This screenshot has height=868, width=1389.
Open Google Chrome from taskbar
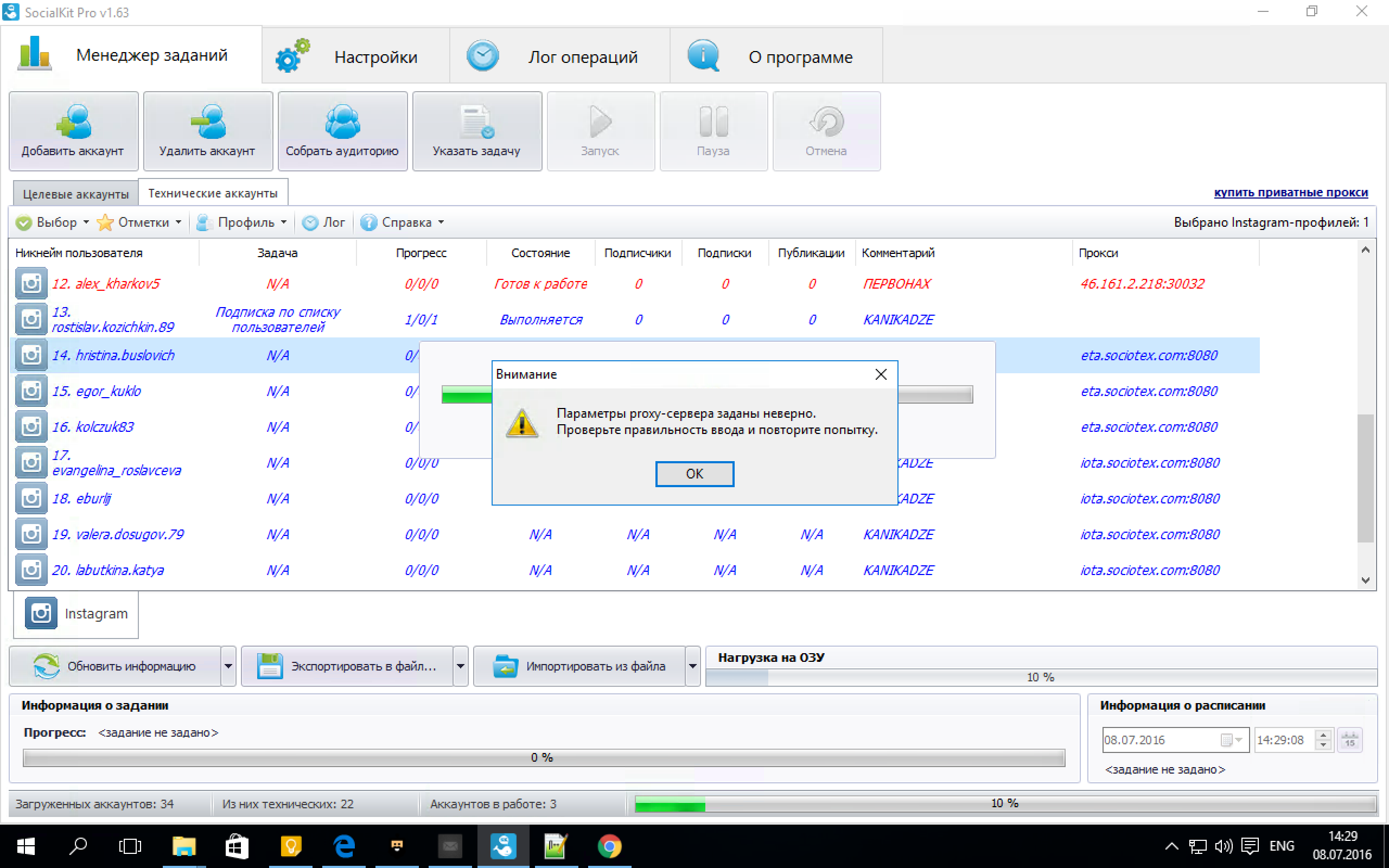click(x=609, y=846)
